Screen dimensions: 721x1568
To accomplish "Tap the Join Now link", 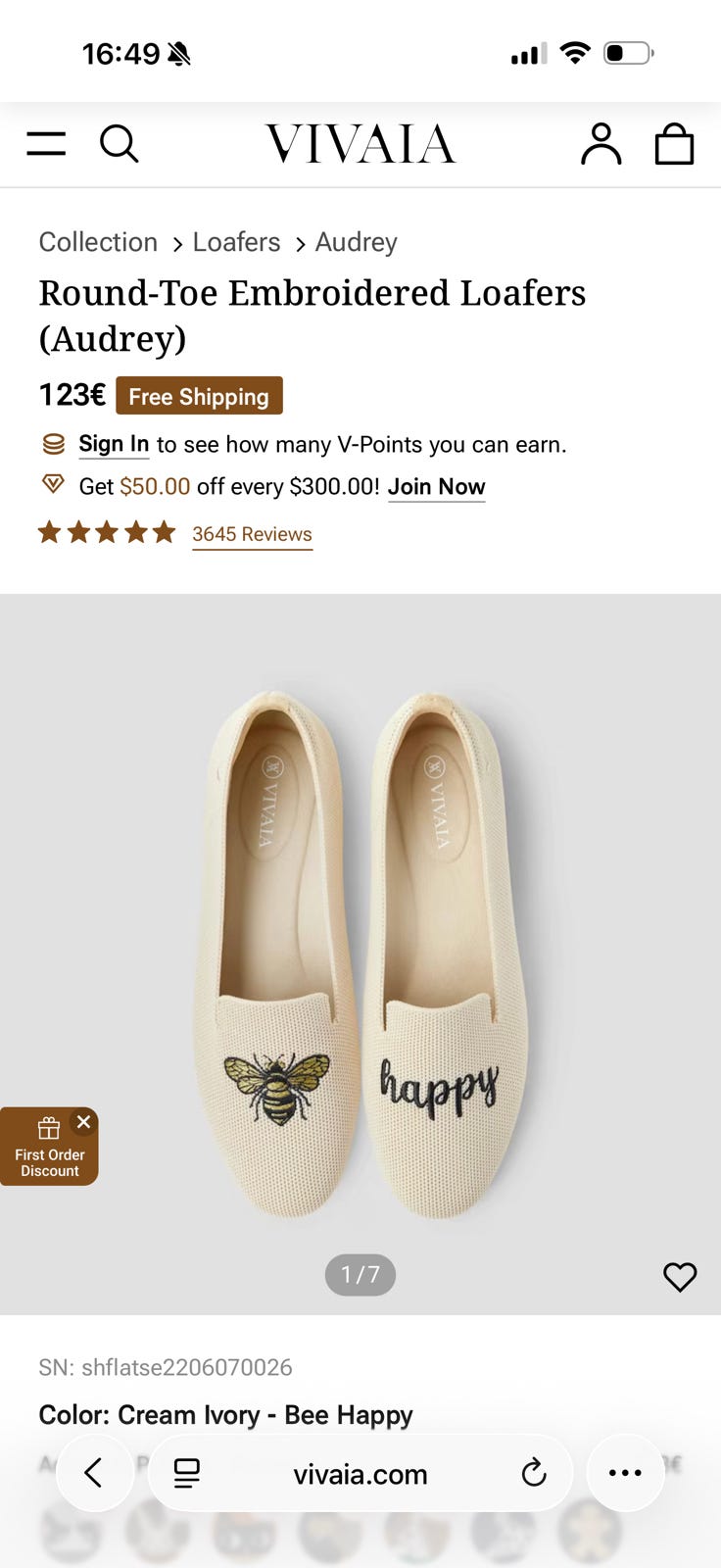I will 436,487.
